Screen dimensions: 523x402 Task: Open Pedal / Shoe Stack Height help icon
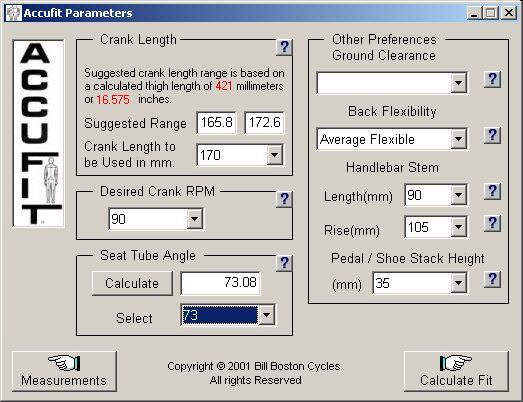point(492,280)
